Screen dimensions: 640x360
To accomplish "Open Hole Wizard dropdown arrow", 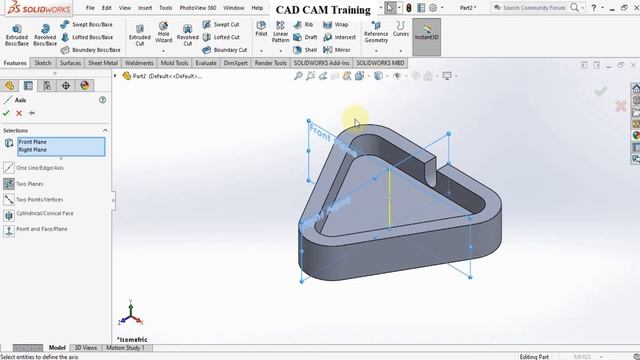I will tap(163, 51).
